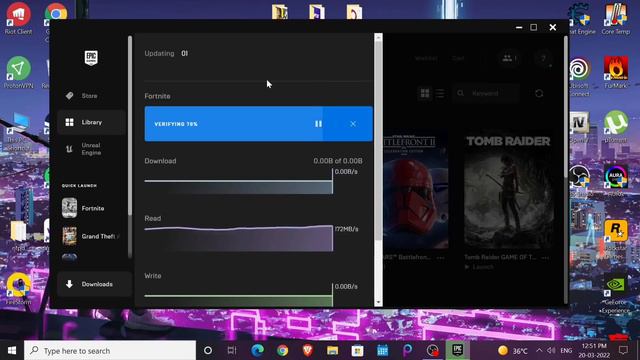This screenshot has height=360, width=640.
Task: Open Google Chrome from taskbar
Action: pyautogui.click(x=282, y=351)
